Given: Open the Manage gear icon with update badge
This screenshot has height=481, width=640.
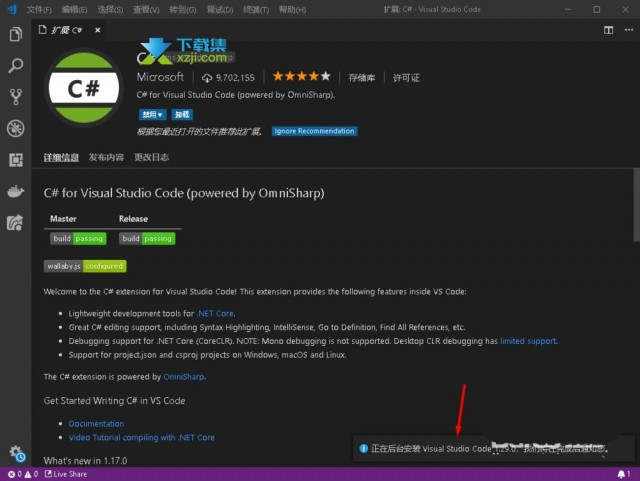Looking at the screenshot, I should [x=17, y=454].
